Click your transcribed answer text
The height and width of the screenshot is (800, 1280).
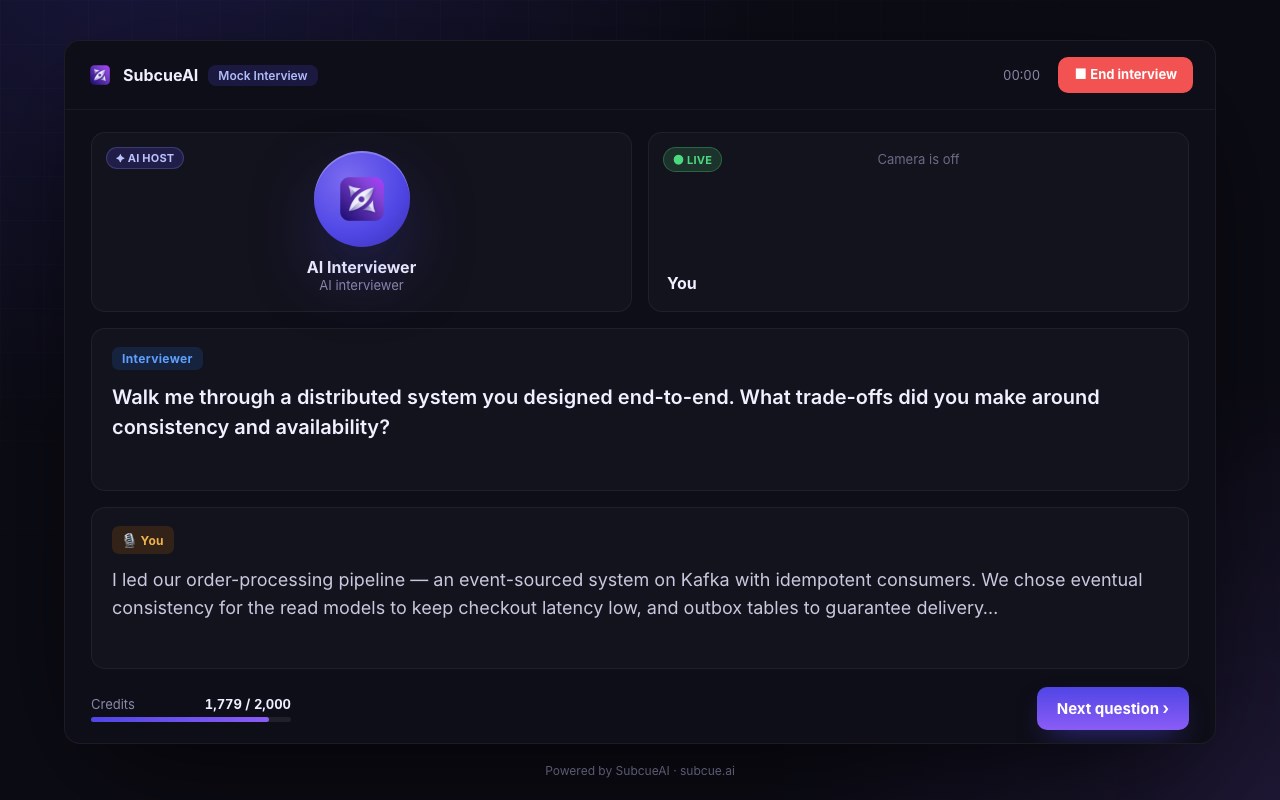(x=627, y=594)
